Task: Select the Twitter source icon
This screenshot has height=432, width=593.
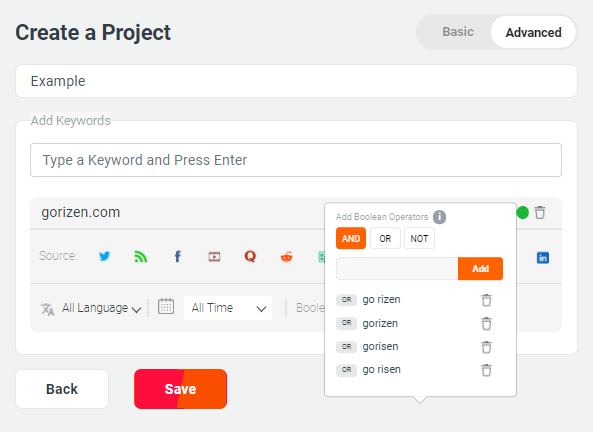Action: [x=104, y=256]
